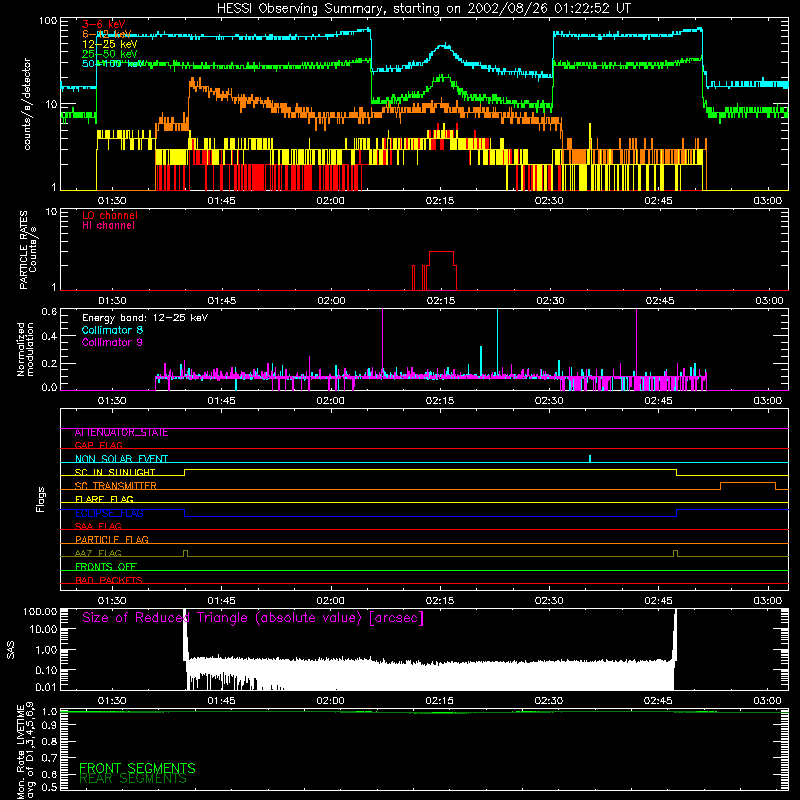Screen dimensions: 800x800
Task: Click the 100.00 value on the SAS axis
Action: [x=40, y=612]
